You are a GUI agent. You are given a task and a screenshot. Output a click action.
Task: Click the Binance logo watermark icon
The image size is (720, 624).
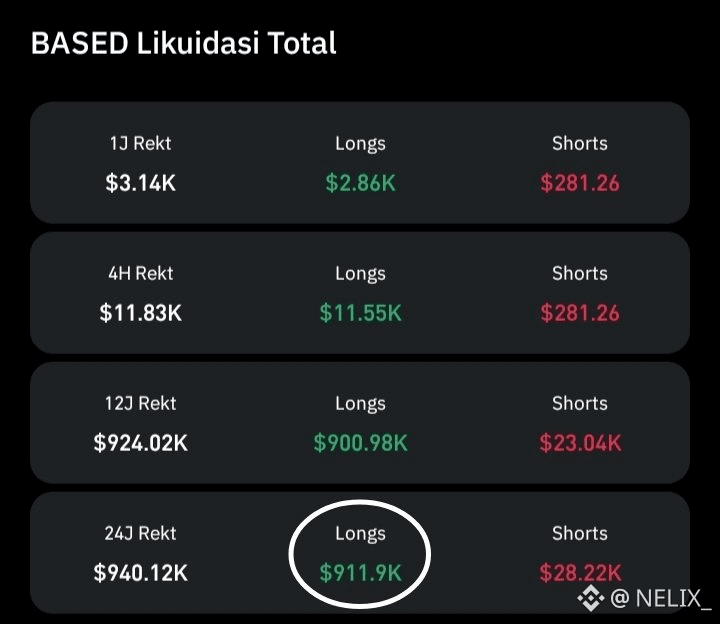tap(591, 598)
